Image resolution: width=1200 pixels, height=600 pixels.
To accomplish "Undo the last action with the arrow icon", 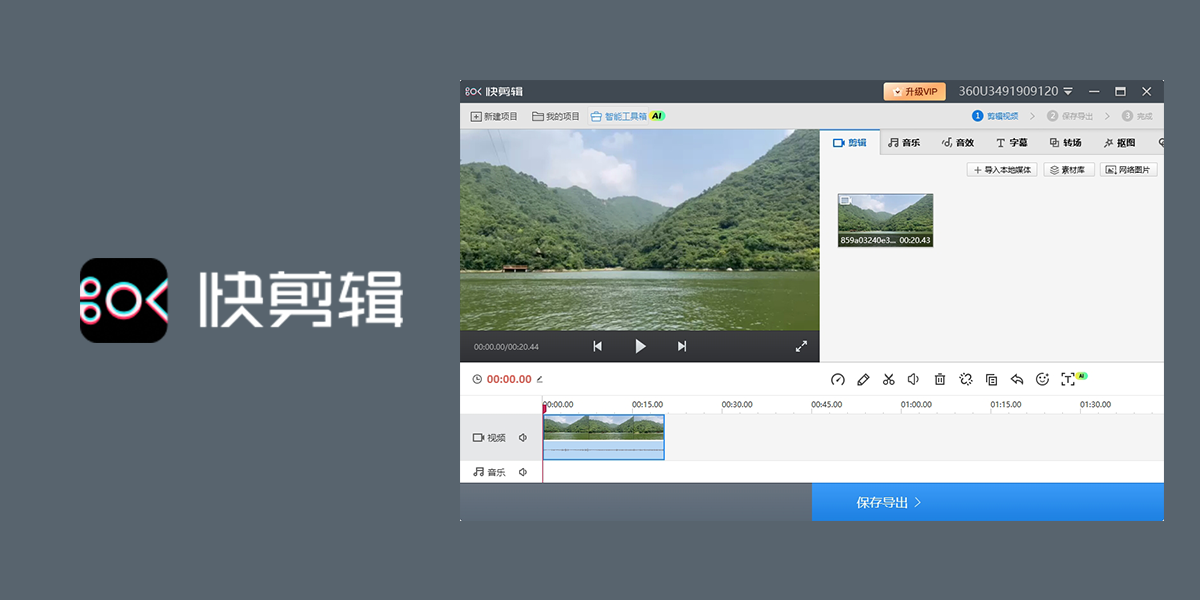I will pyautogui.click(x=1017, y=379).
